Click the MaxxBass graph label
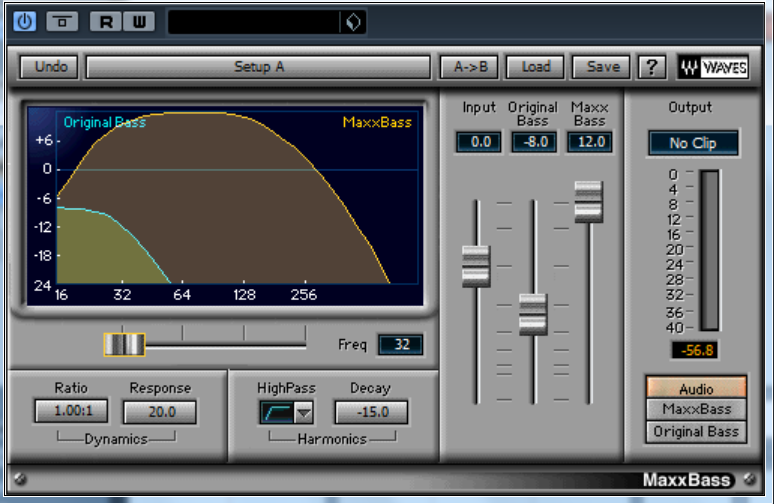This screenshot has height=504, width=774. coord(377,122)
